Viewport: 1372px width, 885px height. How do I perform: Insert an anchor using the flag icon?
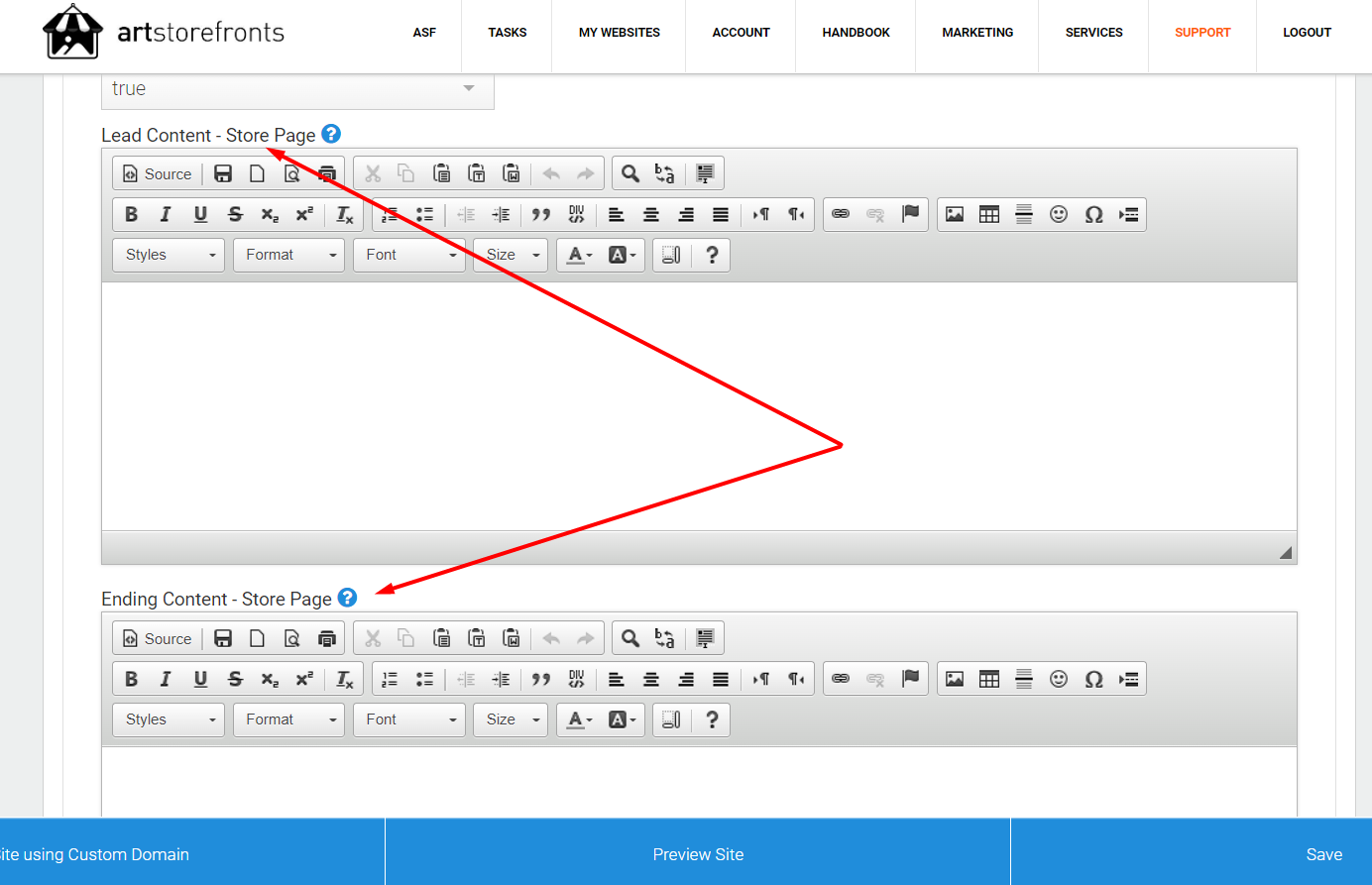point(910,214)
